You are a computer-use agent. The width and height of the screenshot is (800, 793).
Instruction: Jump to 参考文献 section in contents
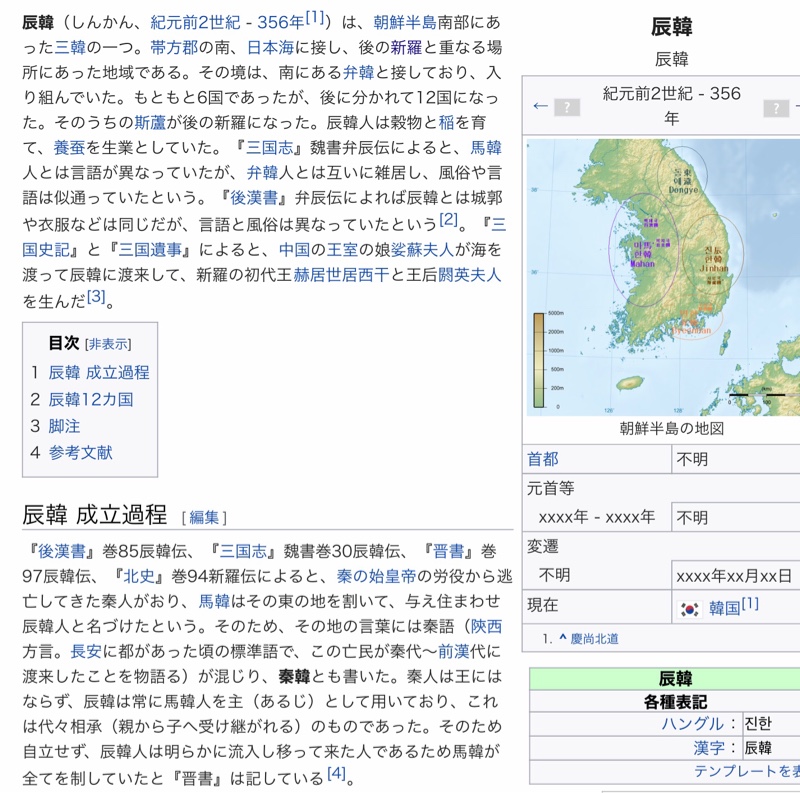click(x=81, y=453)
